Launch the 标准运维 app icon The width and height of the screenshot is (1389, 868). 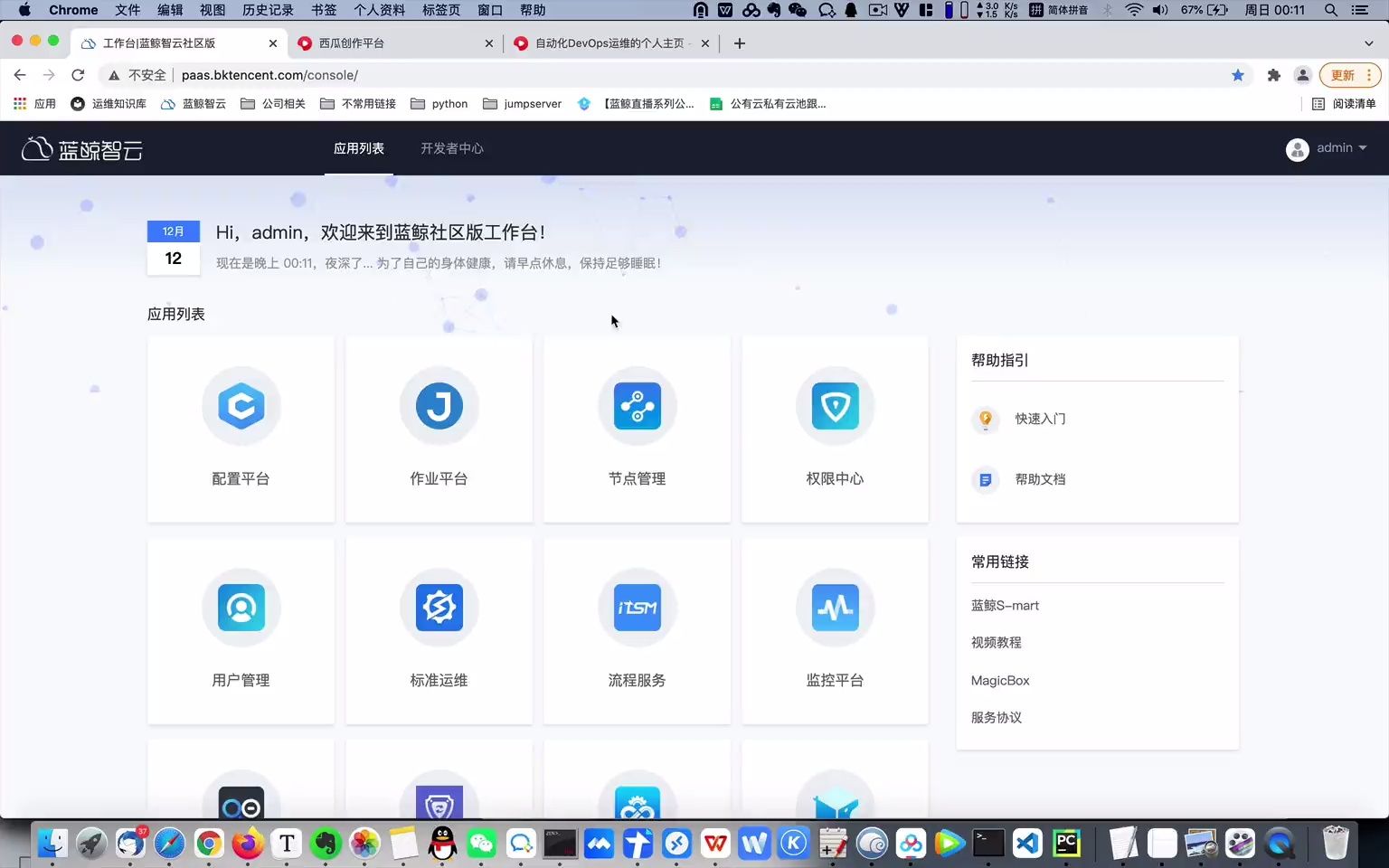click(x=439, y=608)
